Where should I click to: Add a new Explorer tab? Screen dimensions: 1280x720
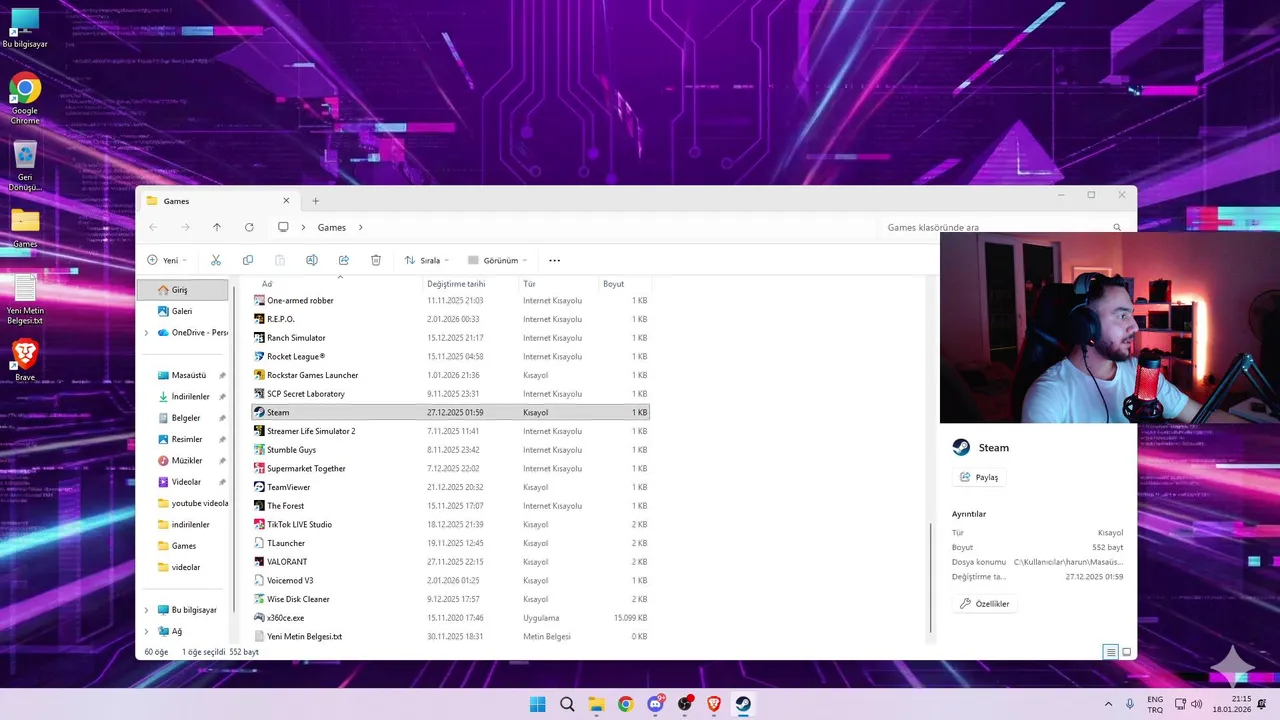pyautogui.click(x=316, y=201)
